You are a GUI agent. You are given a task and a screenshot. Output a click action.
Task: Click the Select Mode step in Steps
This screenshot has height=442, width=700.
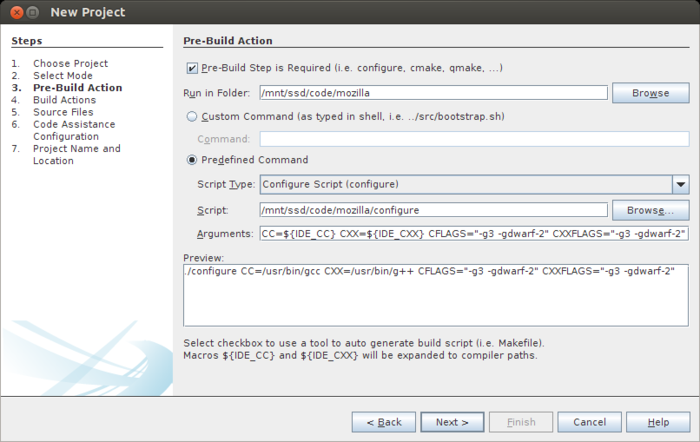coord(63,76)
